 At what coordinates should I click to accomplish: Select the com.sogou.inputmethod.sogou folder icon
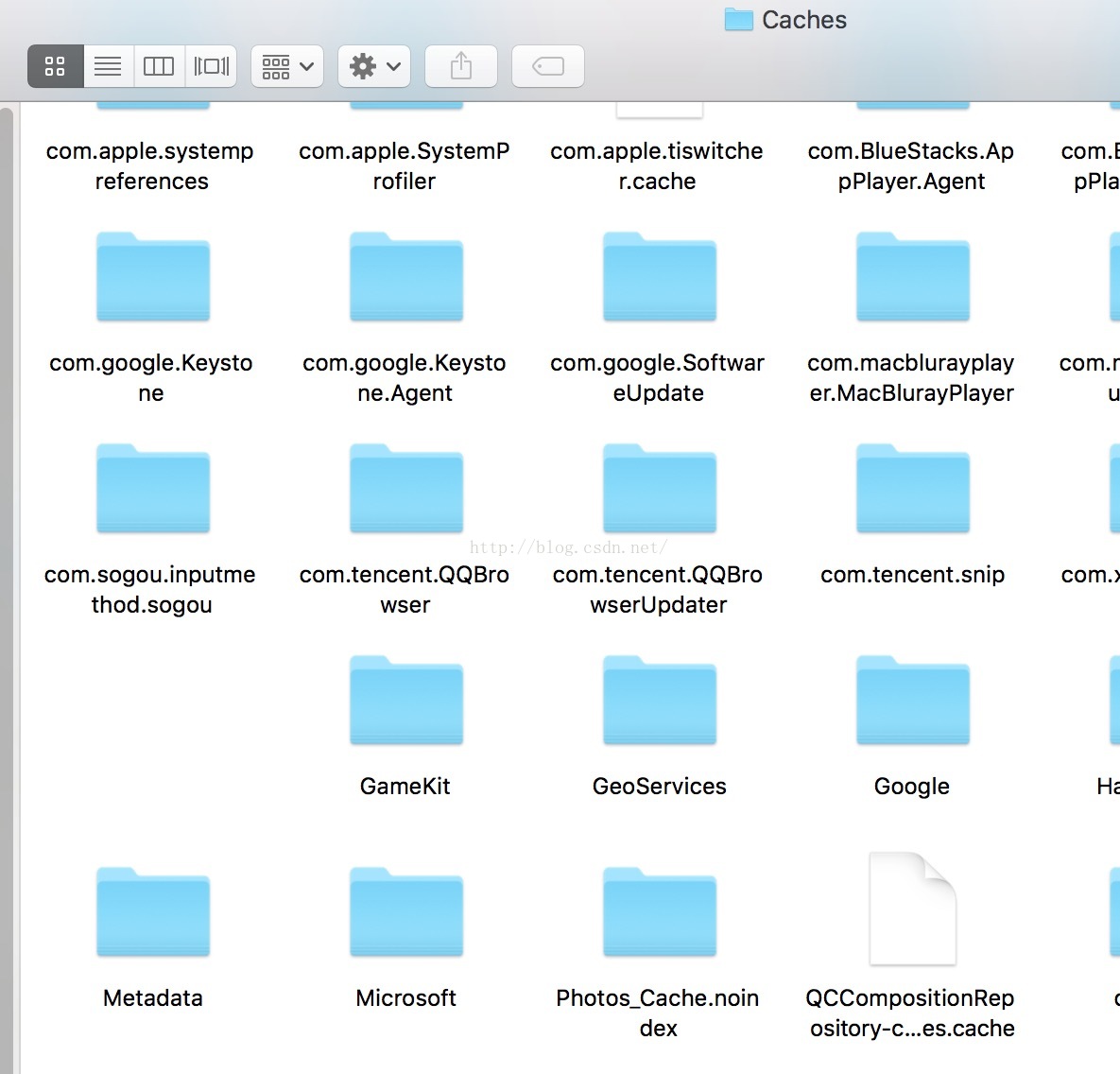[153, 488]
